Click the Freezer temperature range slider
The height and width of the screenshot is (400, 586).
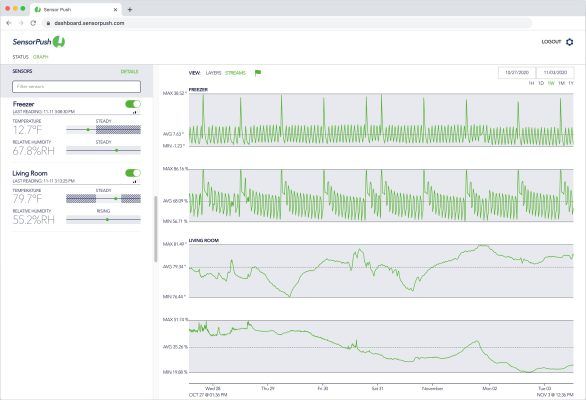click(104, 130)
